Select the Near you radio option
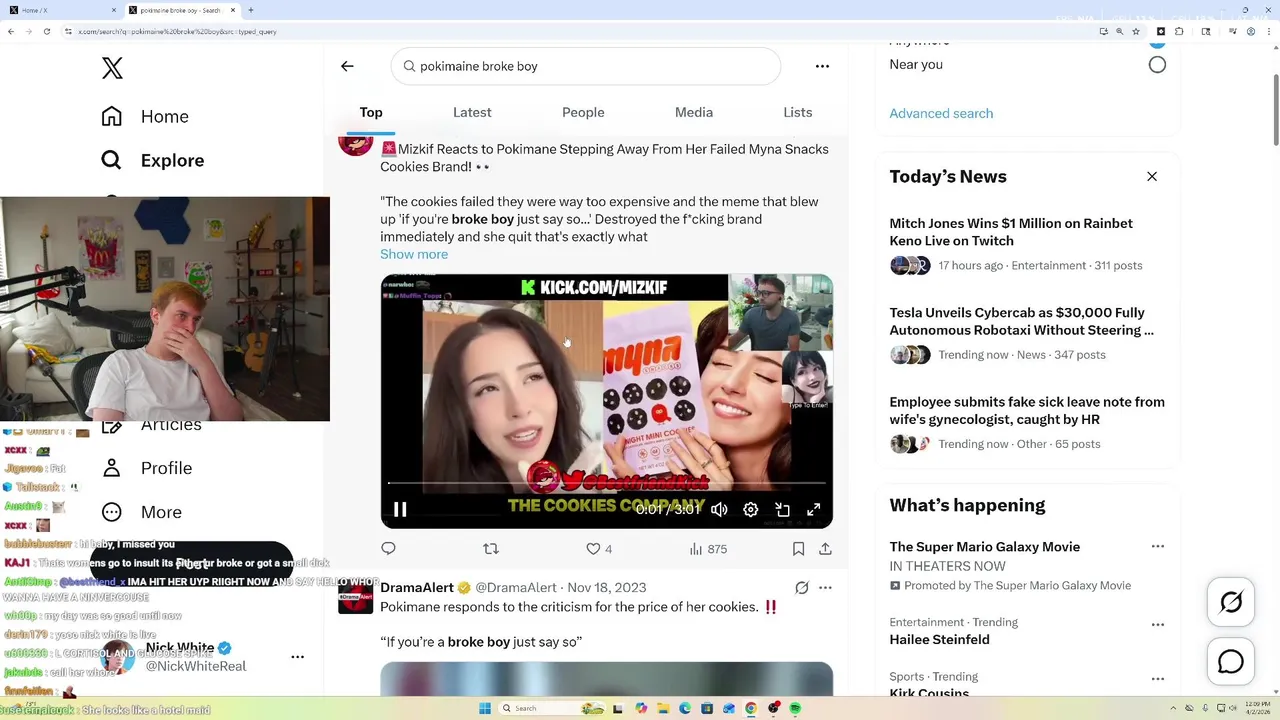Screen dimensions: 1280x720 [1157, 65]
